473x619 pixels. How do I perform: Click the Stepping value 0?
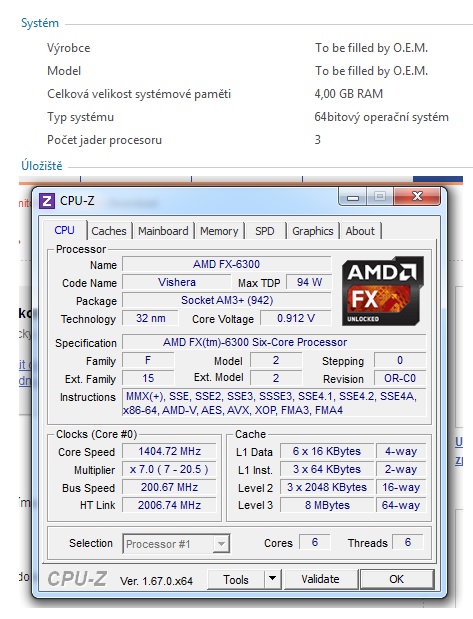pos(400,360)
